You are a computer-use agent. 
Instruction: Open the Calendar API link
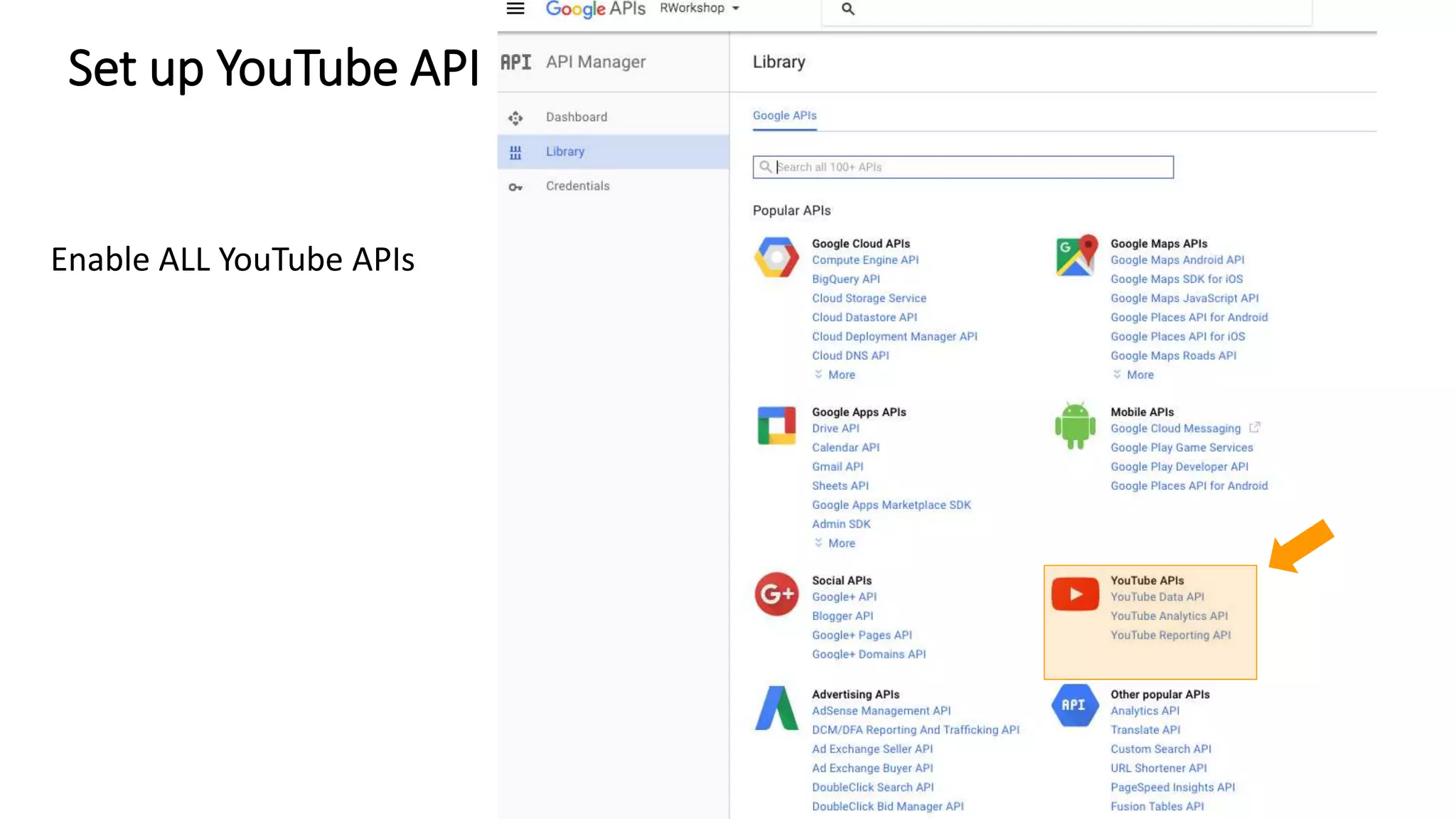[845, 448]
